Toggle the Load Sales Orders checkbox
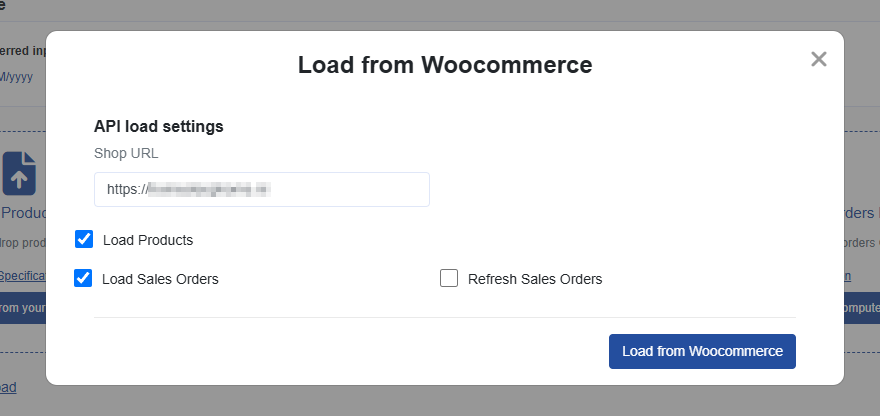880x416 pixels. 83,279
